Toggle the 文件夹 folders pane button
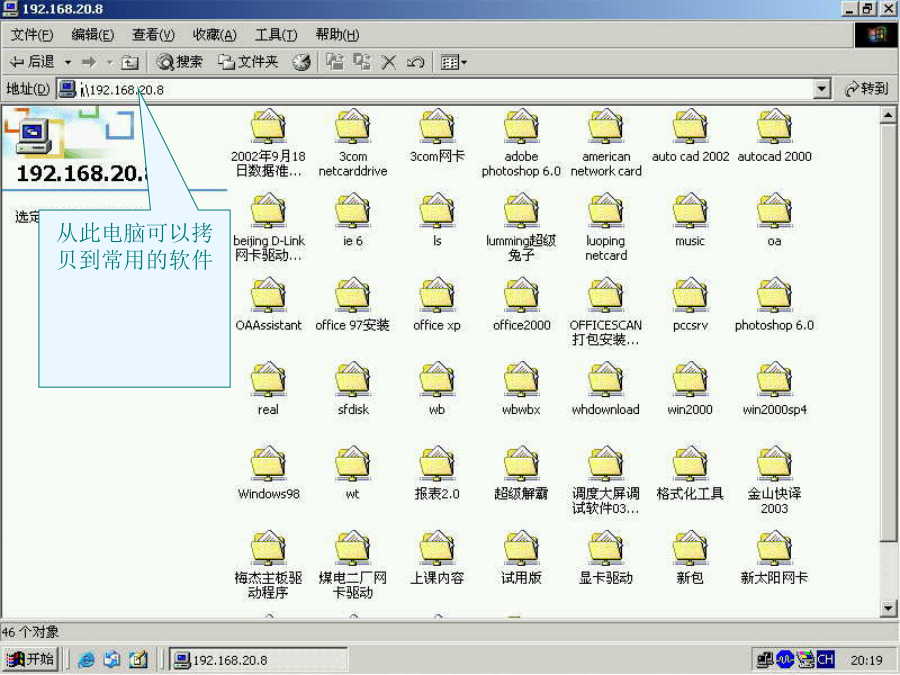900x675 pixels. [248, 62]
